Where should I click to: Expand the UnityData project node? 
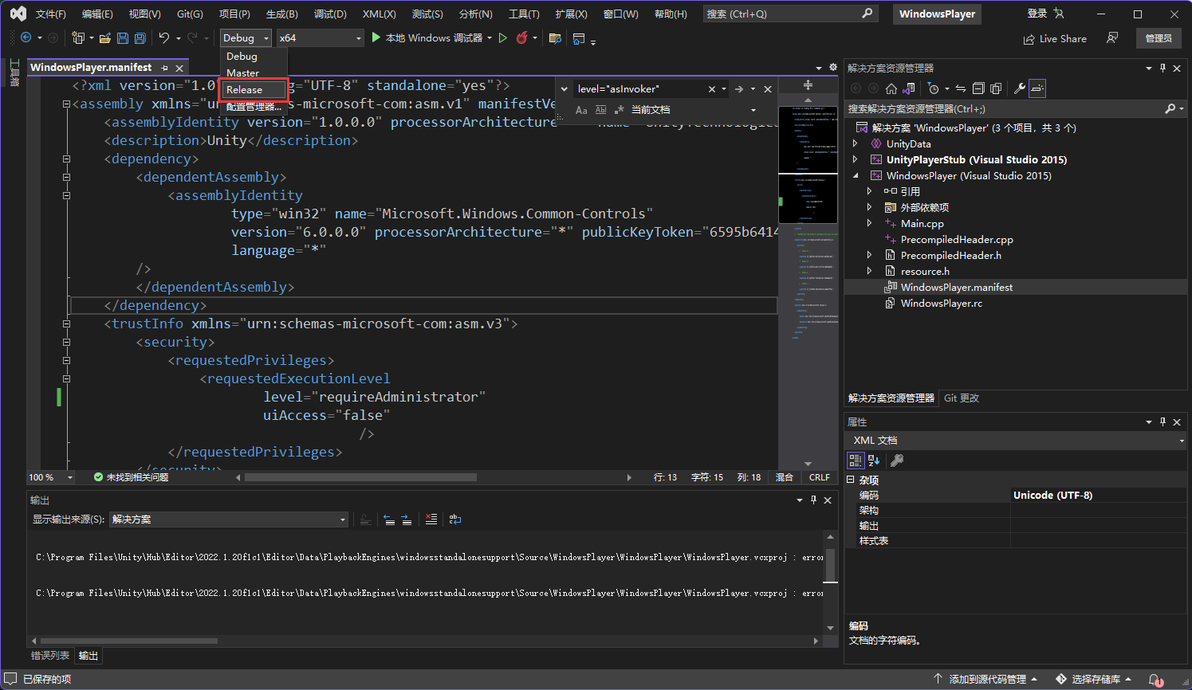(855, 144)
